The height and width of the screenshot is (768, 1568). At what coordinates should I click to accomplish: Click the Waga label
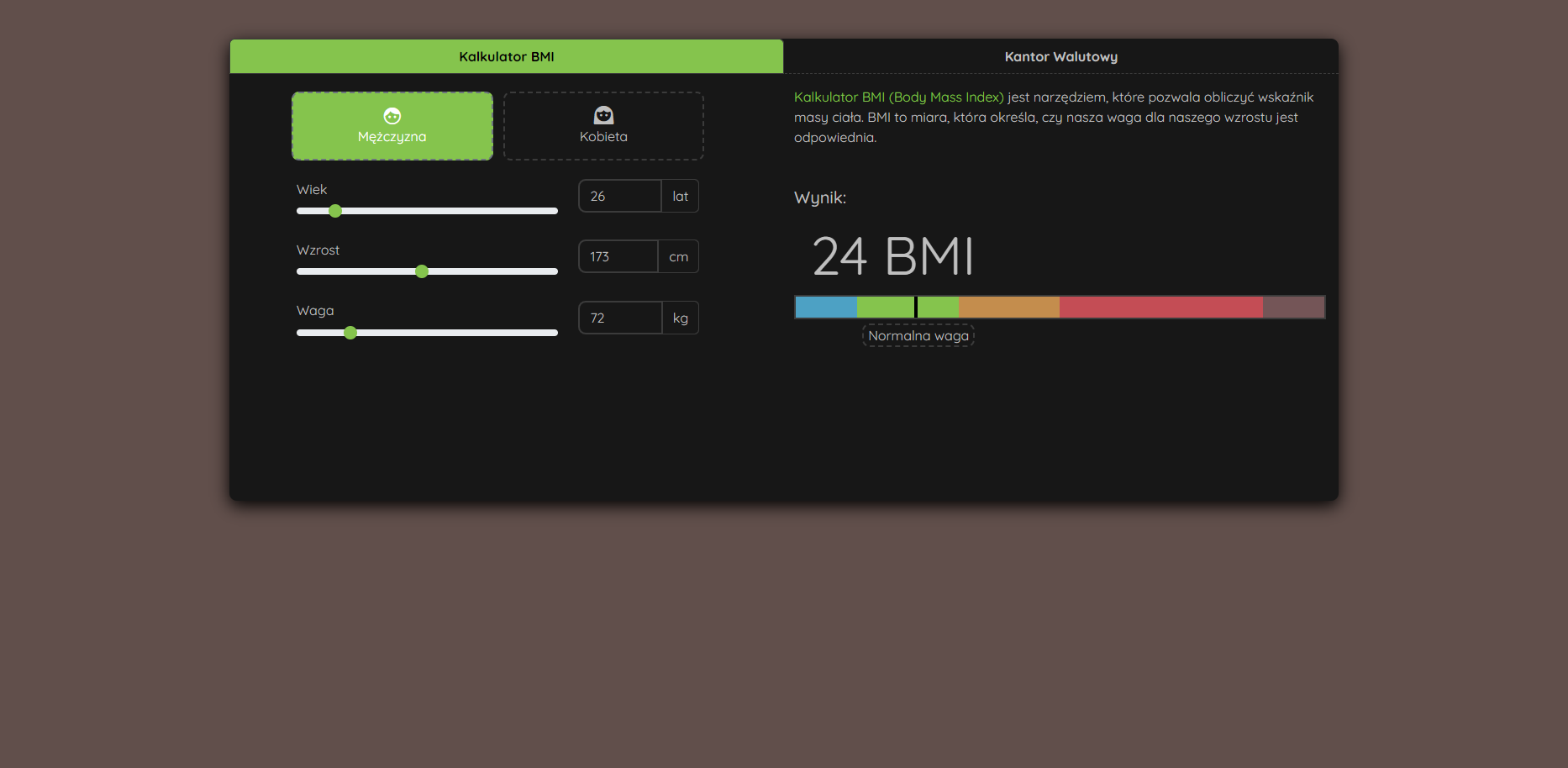(315, 311)
